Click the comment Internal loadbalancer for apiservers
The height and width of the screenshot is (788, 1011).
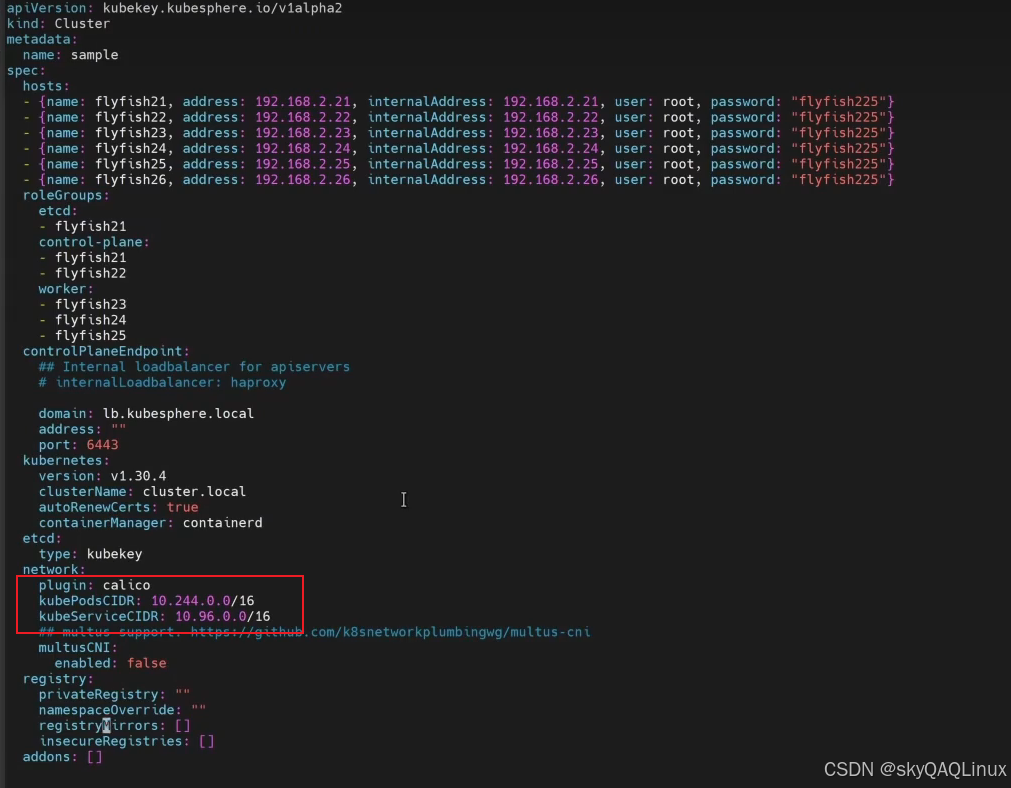[x=206, y=367]
